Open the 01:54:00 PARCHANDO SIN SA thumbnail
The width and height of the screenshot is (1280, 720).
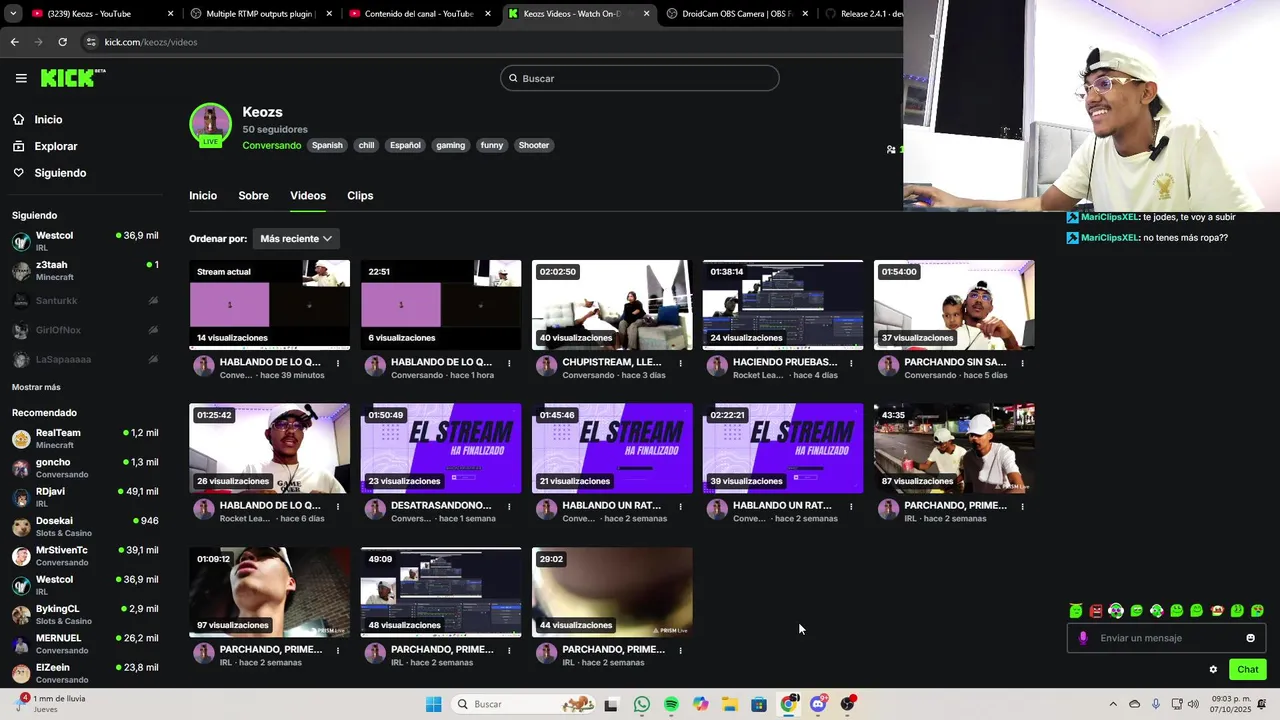(954, 305)
